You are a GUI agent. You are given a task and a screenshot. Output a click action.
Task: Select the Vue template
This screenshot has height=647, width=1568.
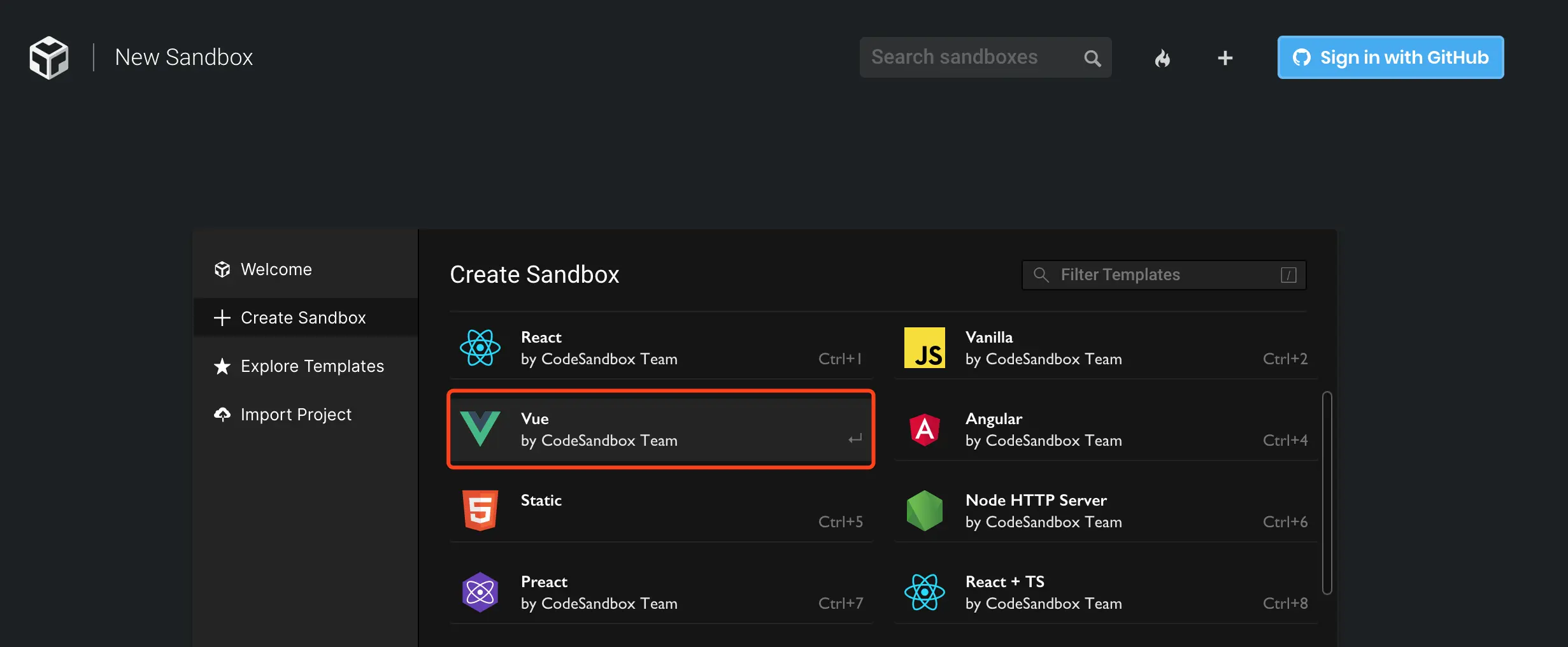660,429
